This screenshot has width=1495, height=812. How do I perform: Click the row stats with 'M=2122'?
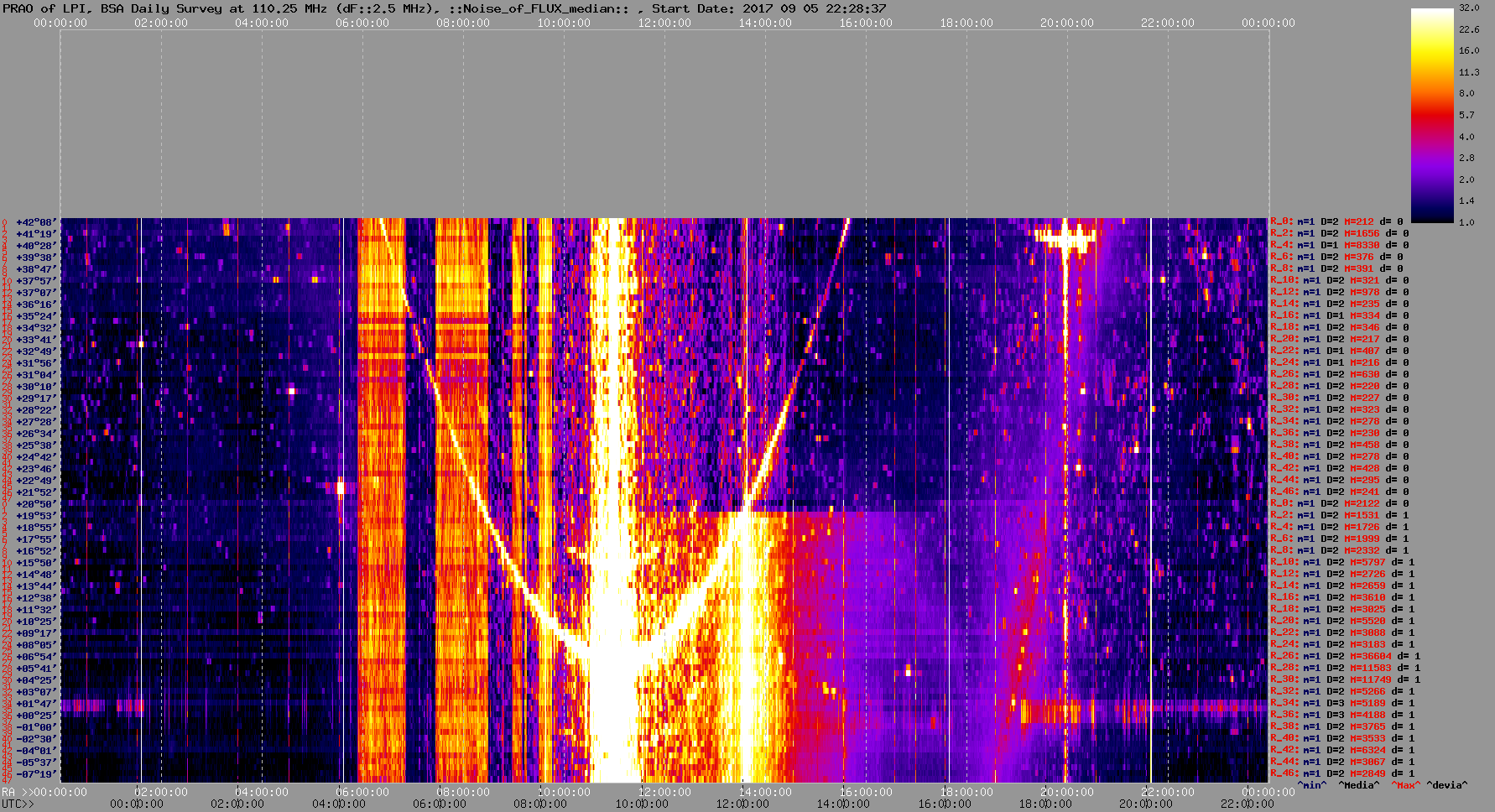coord(1340,503)
